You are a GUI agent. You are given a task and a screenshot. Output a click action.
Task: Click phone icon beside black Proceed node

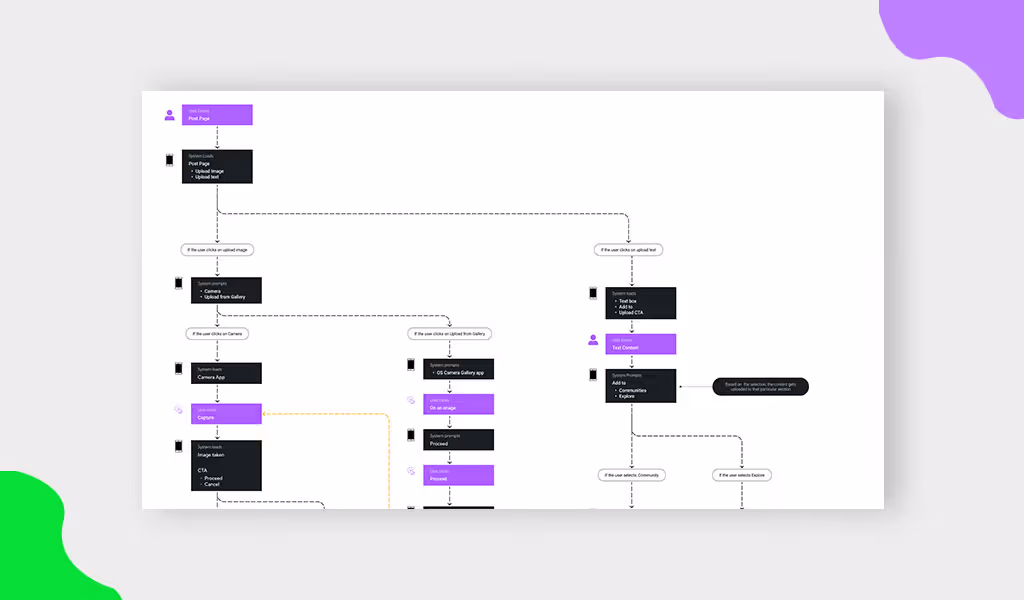point(411,435)
